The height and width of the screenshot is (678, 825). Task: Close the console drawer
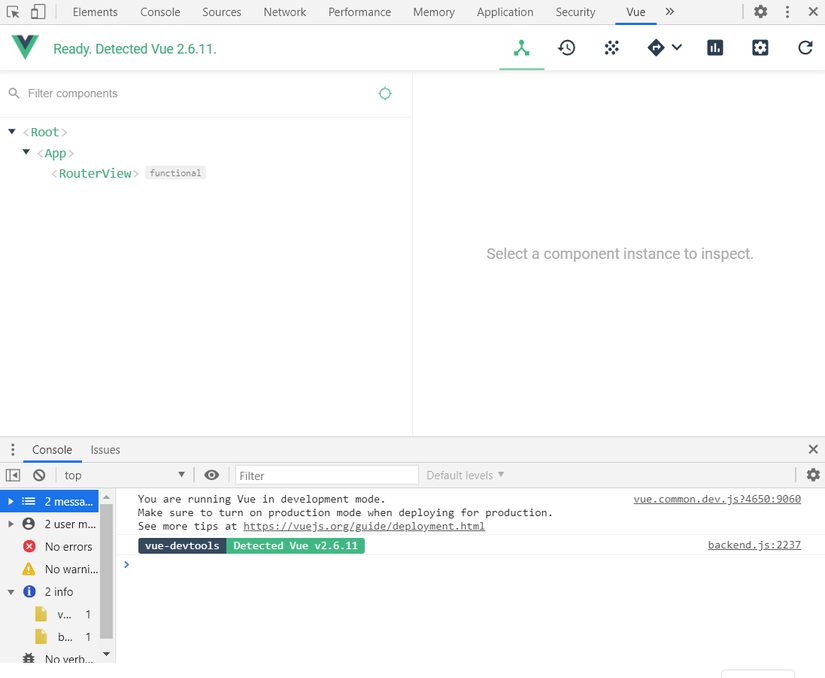click(x=813, y=449)
